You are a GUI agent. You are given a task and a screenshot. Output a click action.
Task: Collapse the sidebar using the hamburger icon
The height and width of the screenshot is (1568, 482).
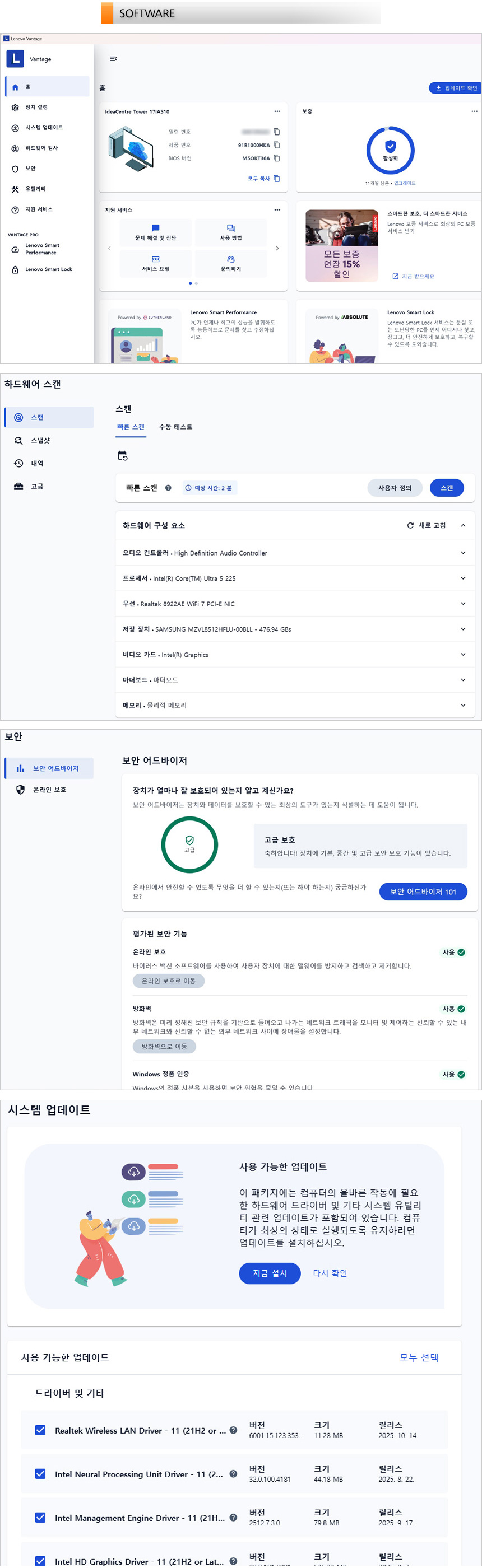113,59
